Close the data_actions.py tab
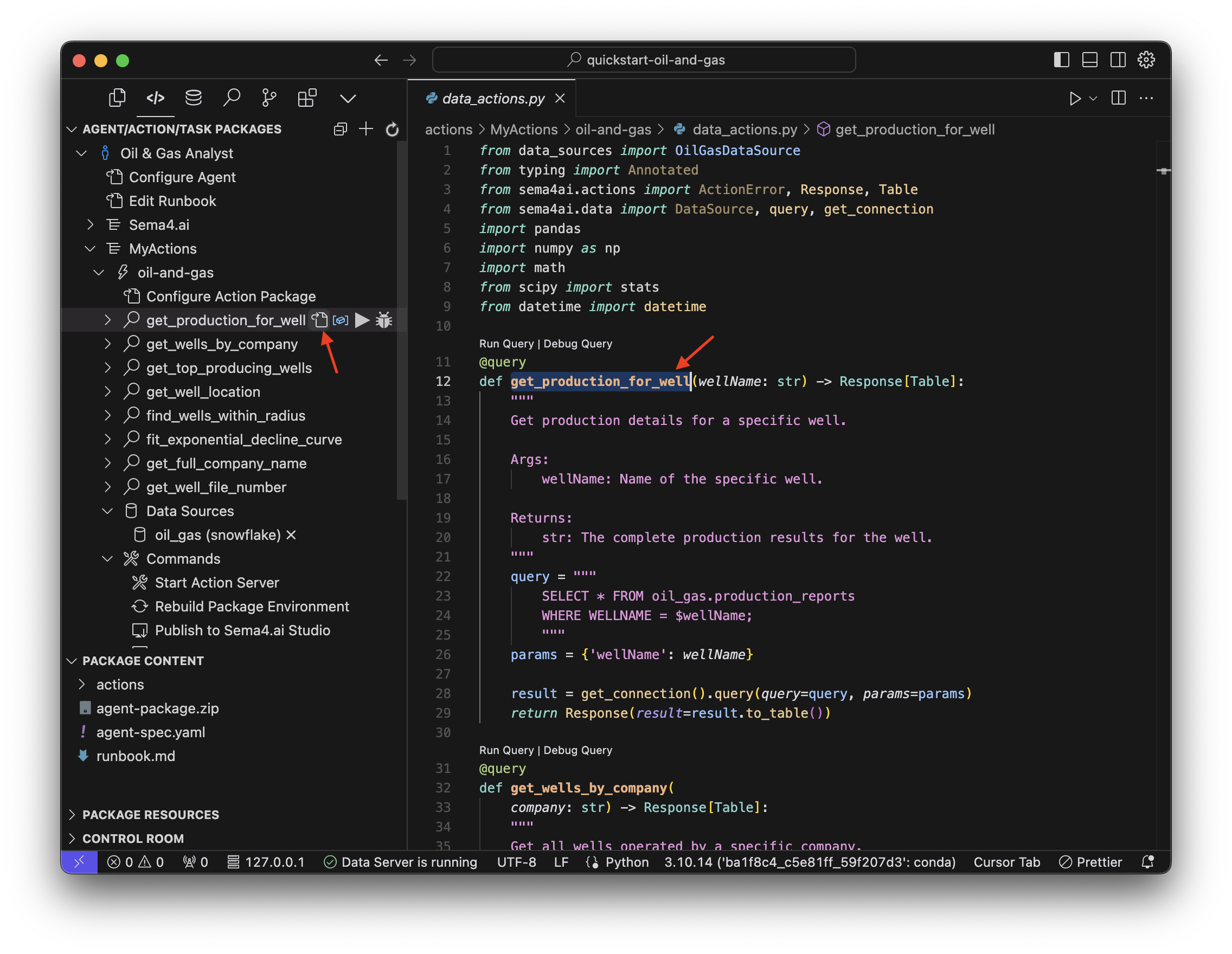The image size is (1232, 954). click(560, 99)
